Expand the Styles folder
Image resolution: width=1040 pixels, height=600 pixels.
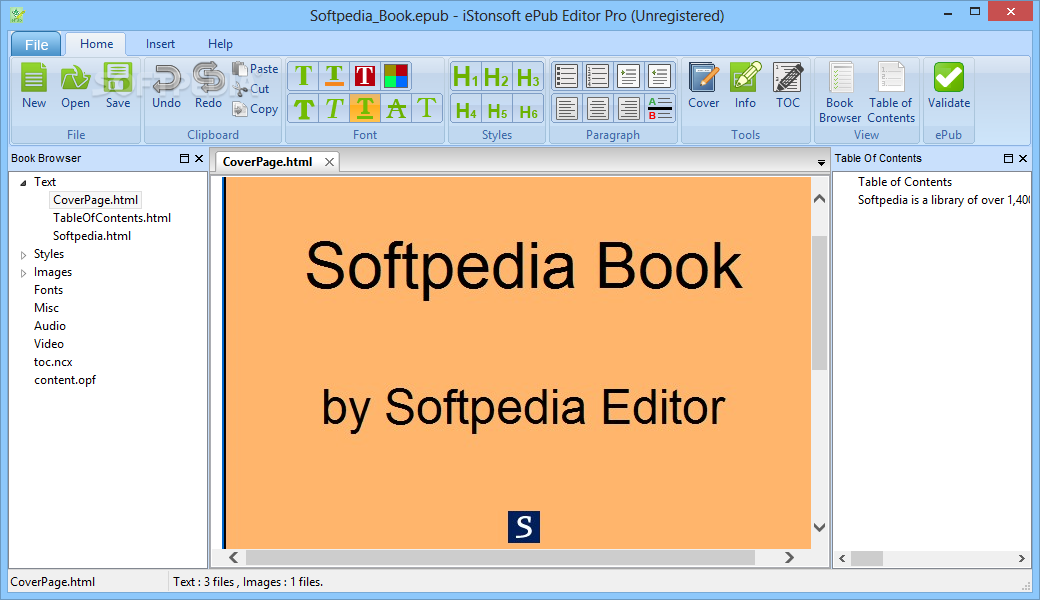coord(23,255)
